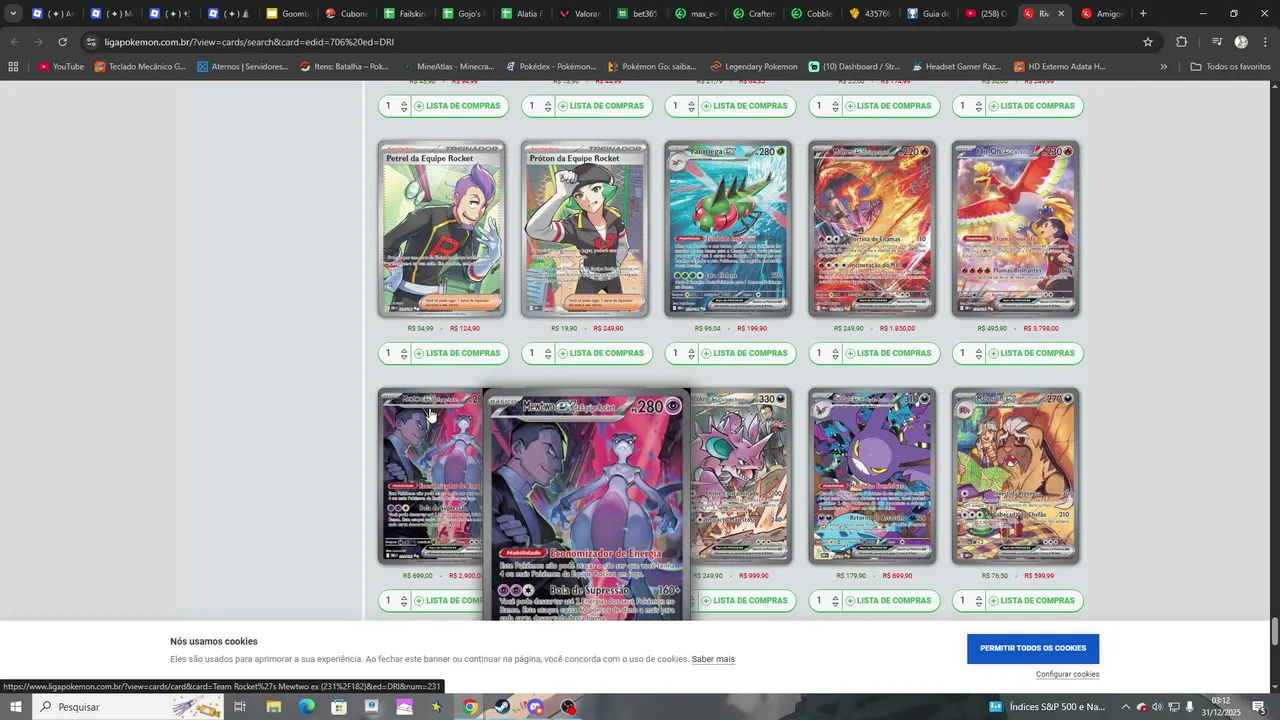Switch to the Cubone tab
The height and width of the screenshot is (720, 1280).
[347, 14]
